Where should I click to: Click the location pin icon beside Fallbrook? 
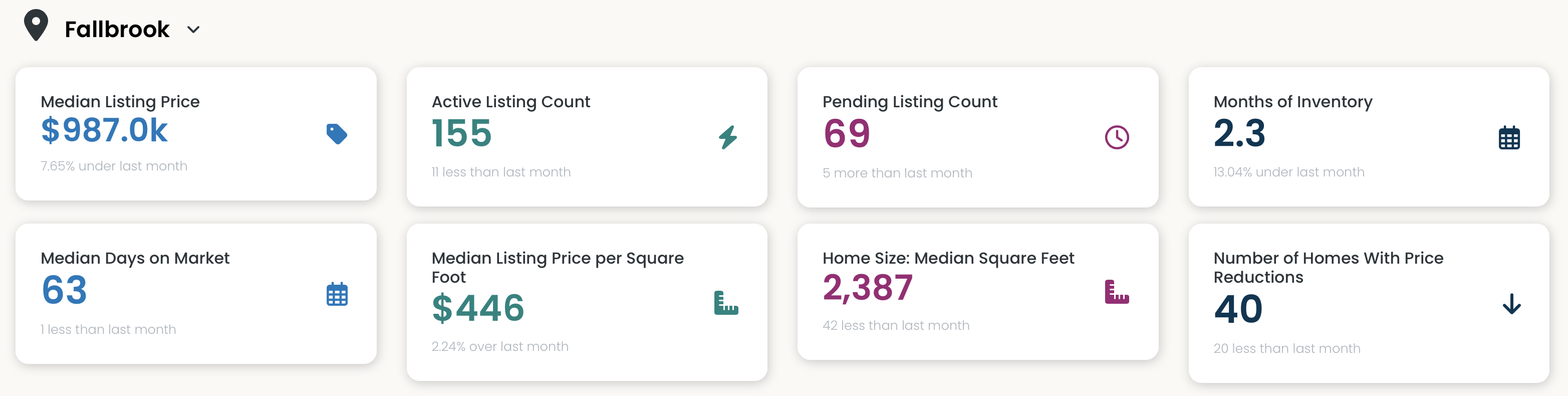pyautogui.click(x=36, y=25)
